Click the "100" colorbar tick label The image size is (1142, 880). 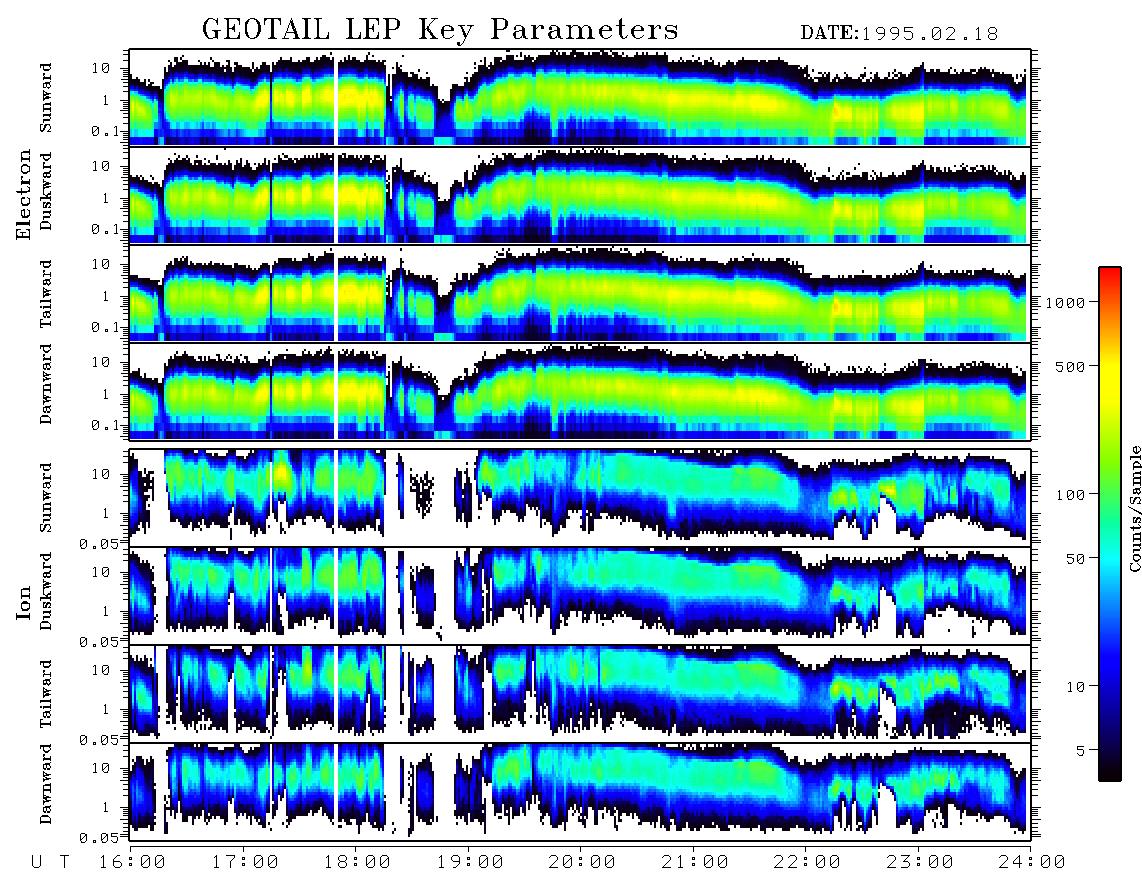pyautogui.click(x=1071, y=495)
